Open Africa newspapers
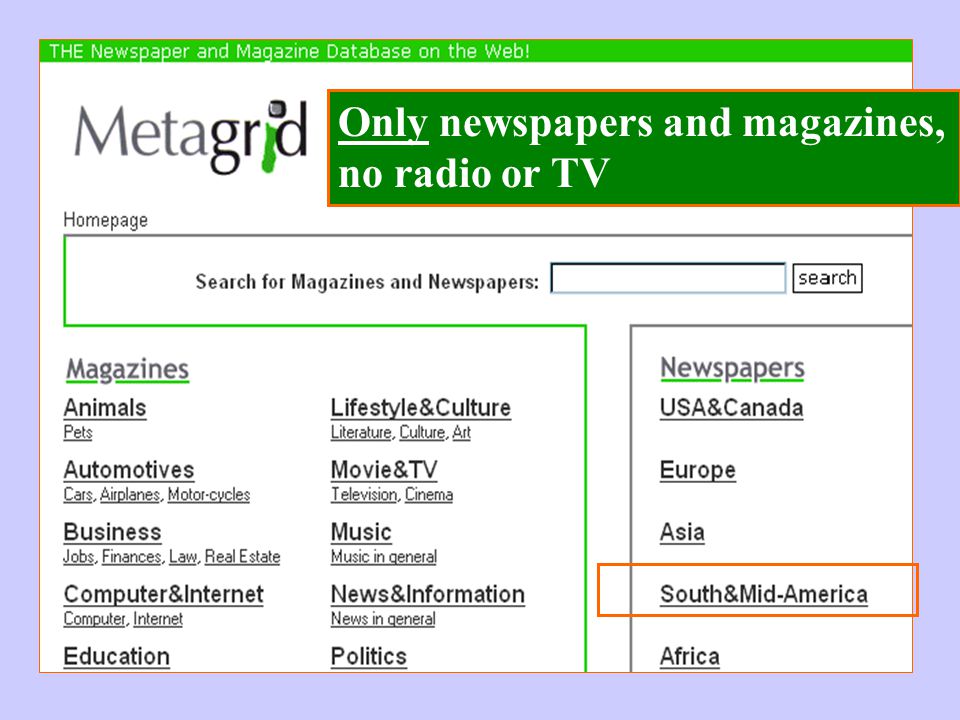This screenshot has width=960, height=720. pyautogui.click(x=689, y=657)
